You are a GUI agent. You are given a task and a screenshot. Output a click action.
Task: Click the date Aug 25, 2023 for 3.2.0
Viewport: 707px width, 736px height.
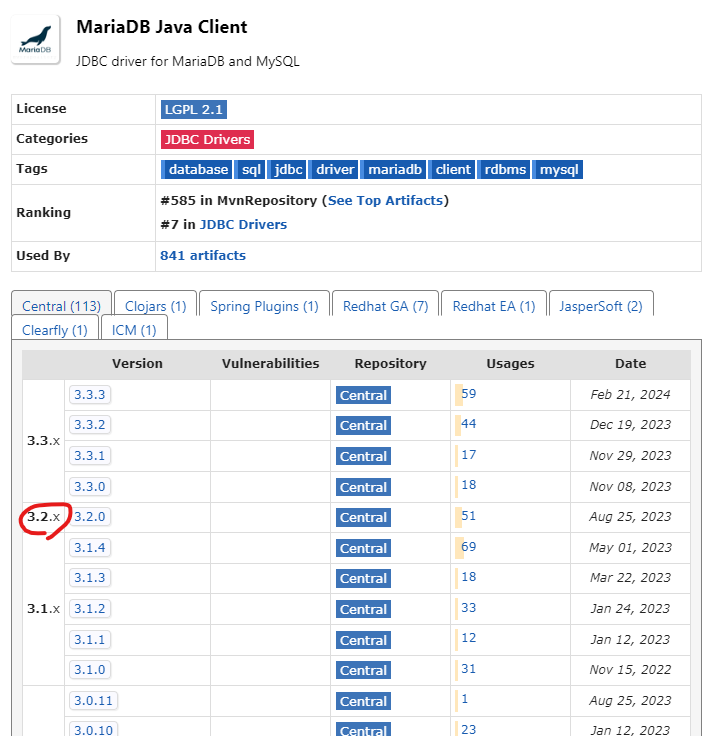pyautogui.click(x=630, y=516)
